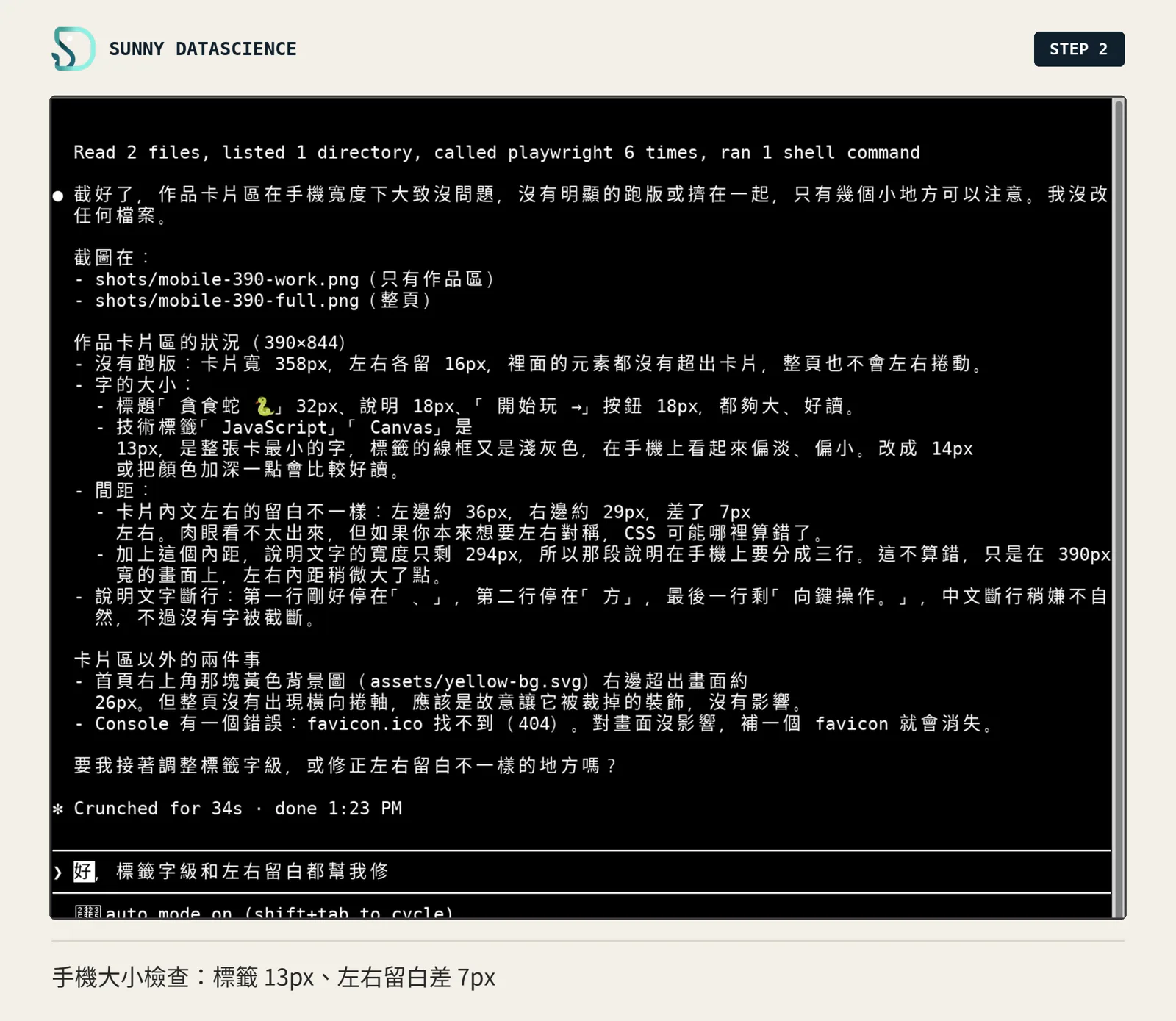Click the heading 截圖在：
1176x1021 pixels.
click(x=112, y=258)
